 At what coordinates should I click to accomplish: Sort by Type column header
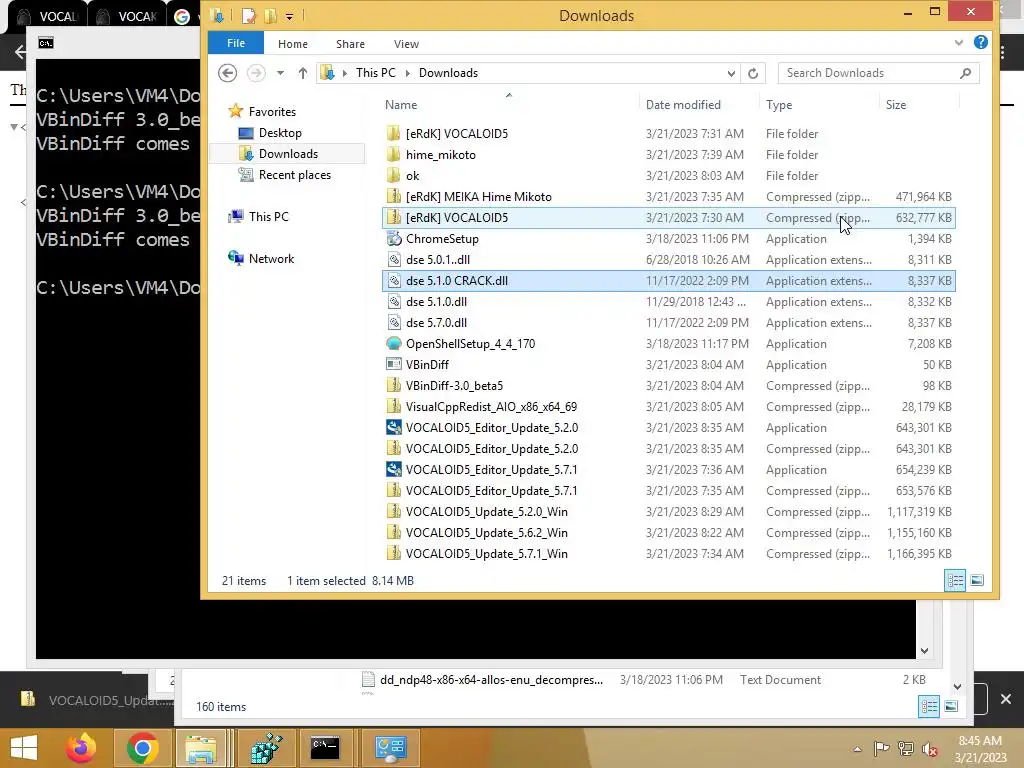(x=779, y=104)
